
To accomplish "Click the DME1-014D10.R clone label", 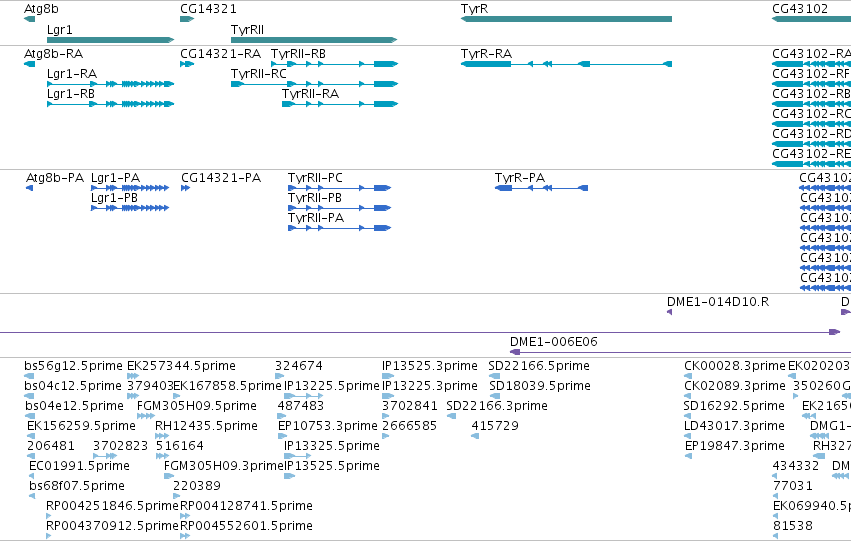I will click(x=718, y=302).
